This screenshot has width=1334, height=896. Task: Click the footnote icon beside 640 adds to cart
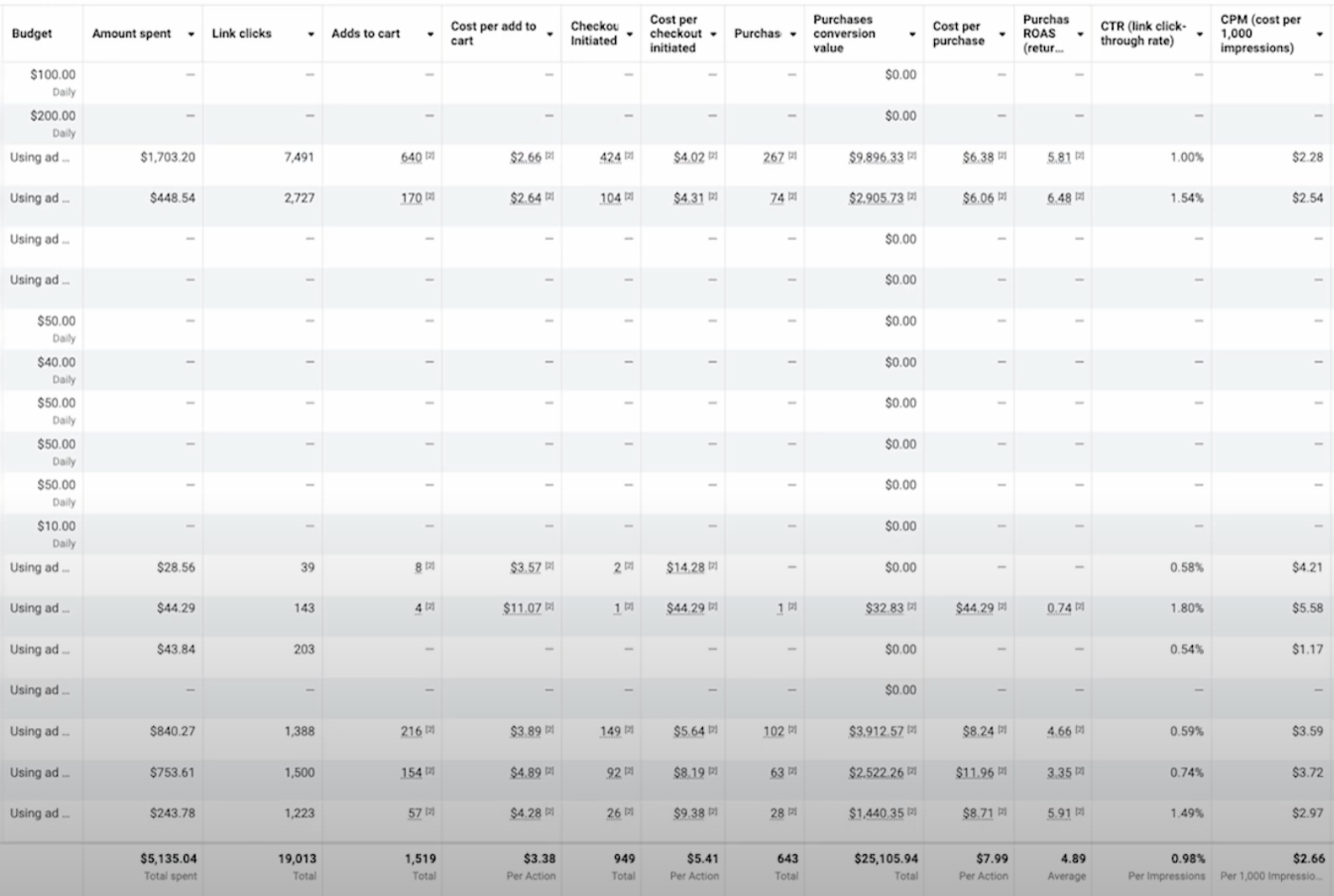coord(430,156)
